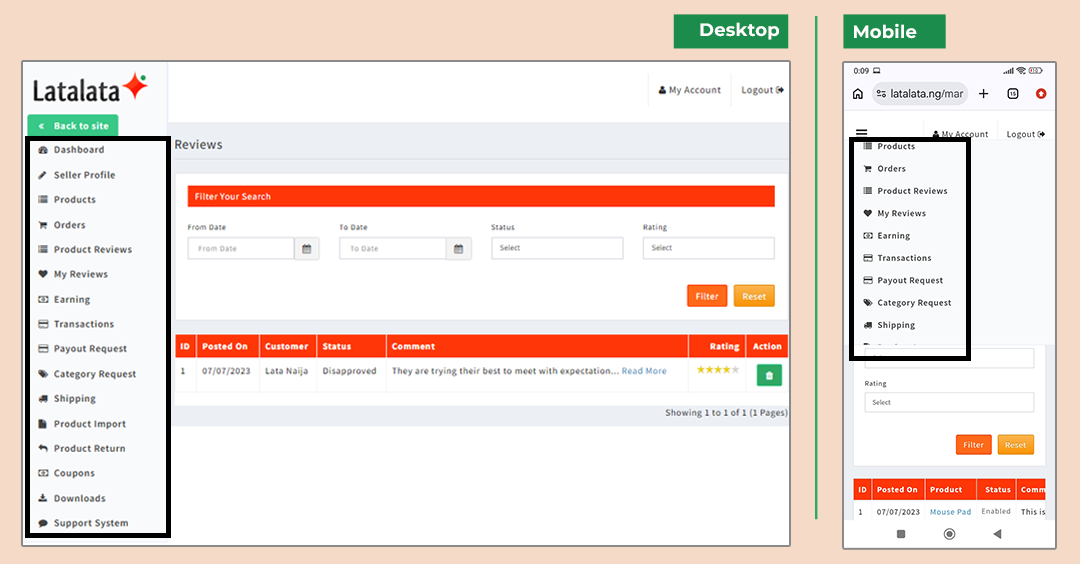
Task: Open the From Date calendar picker
Action: 307,249
